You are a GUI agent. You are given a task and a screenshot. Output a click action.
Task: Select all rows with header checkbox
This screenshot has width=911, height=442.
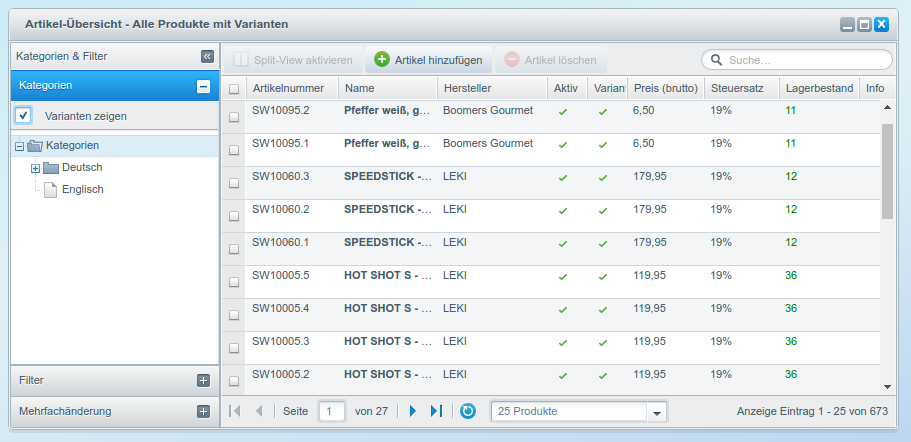click(x=234, y=89)
